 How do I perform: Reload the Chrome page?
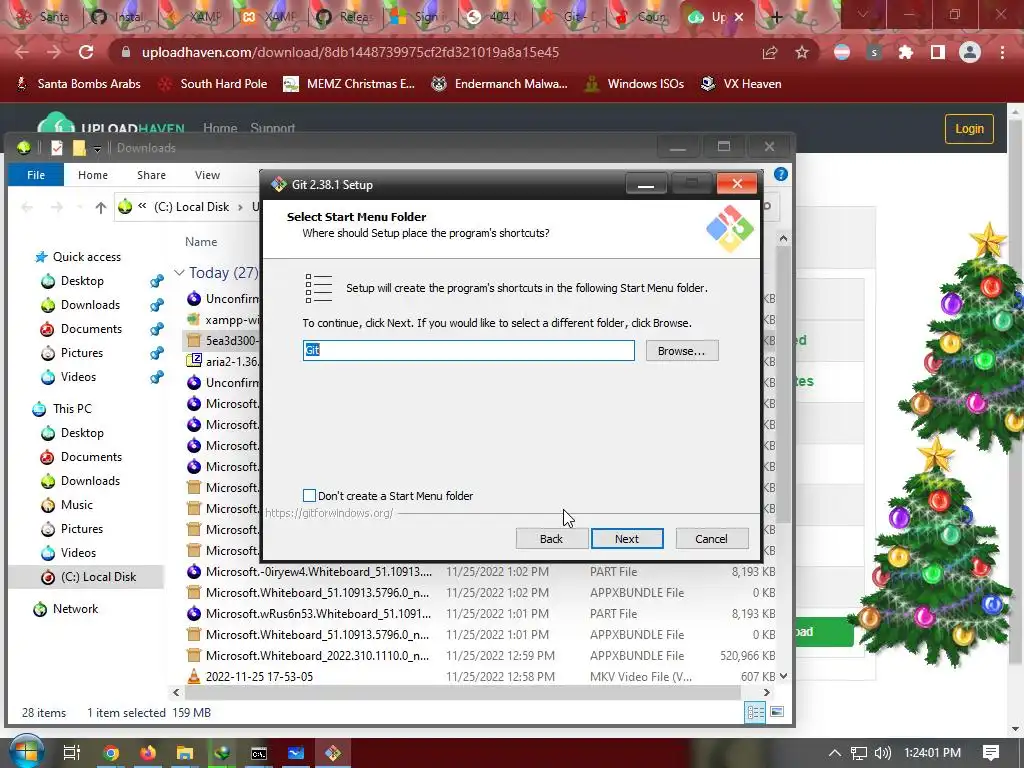[x=86, y=52]
